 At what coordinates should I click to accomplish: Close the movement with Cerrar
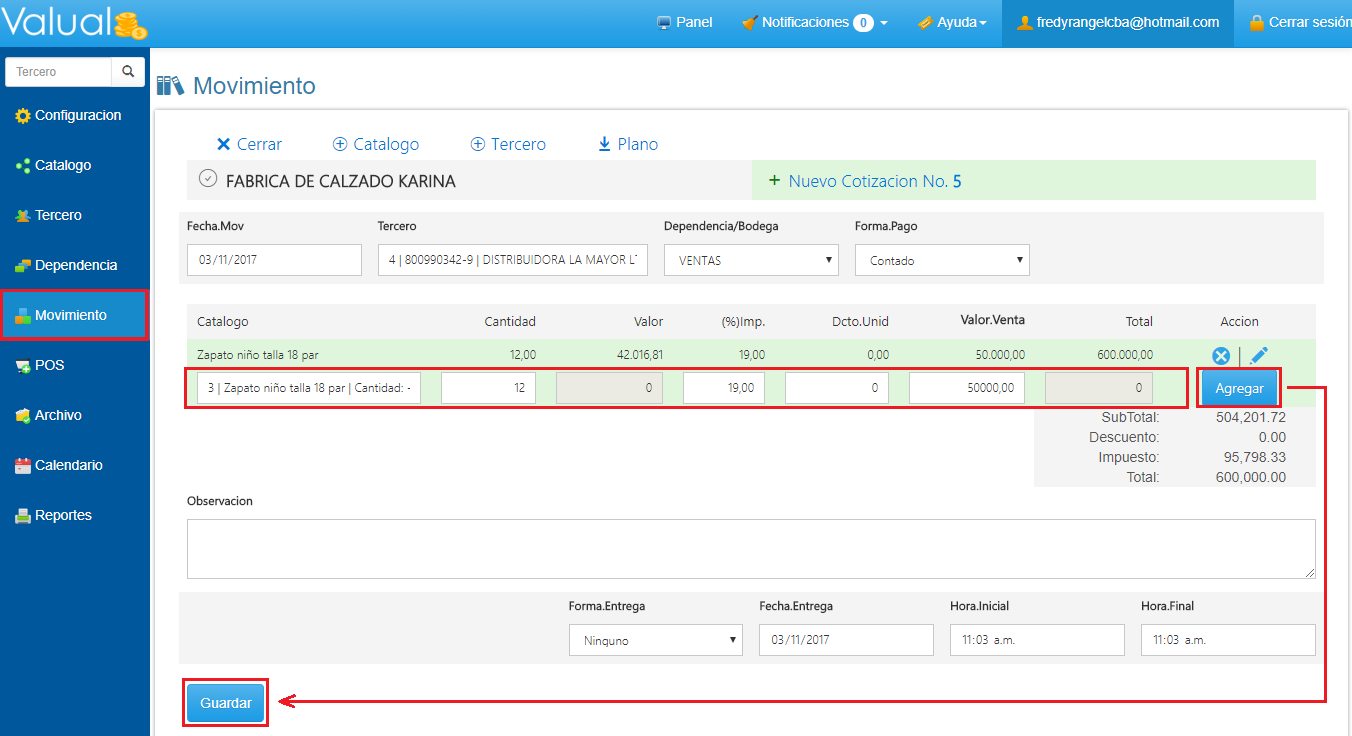pos(249,144)
